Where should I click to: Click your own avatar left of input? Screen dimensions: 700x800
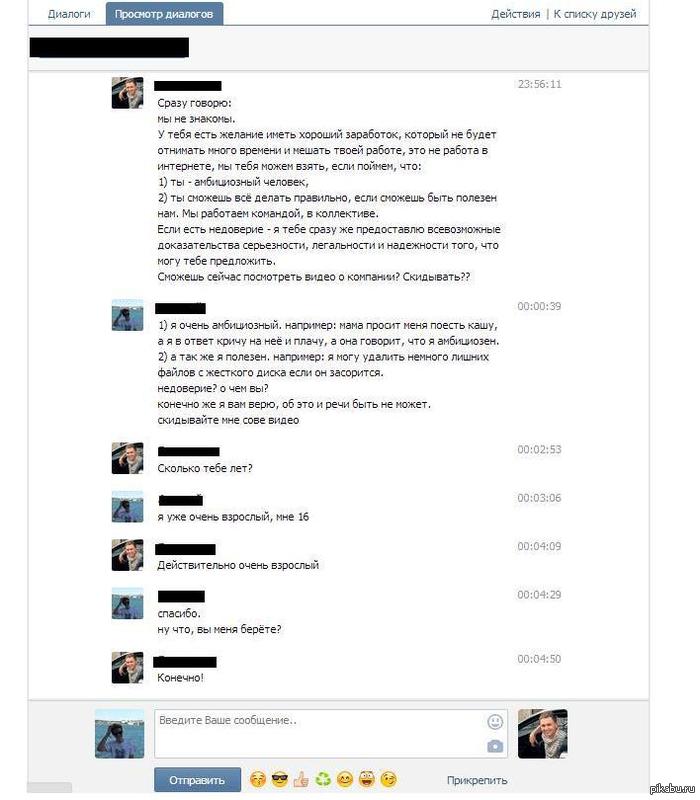[x=119, y=733]
